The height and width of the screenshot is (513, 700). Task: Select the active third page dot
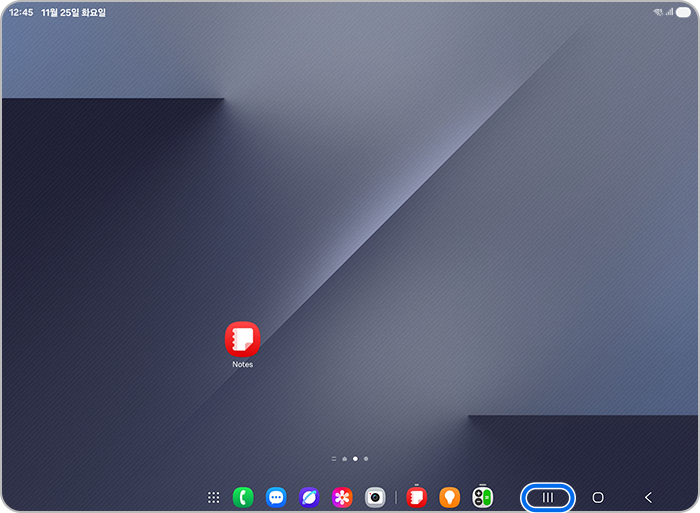pos(355,458)
